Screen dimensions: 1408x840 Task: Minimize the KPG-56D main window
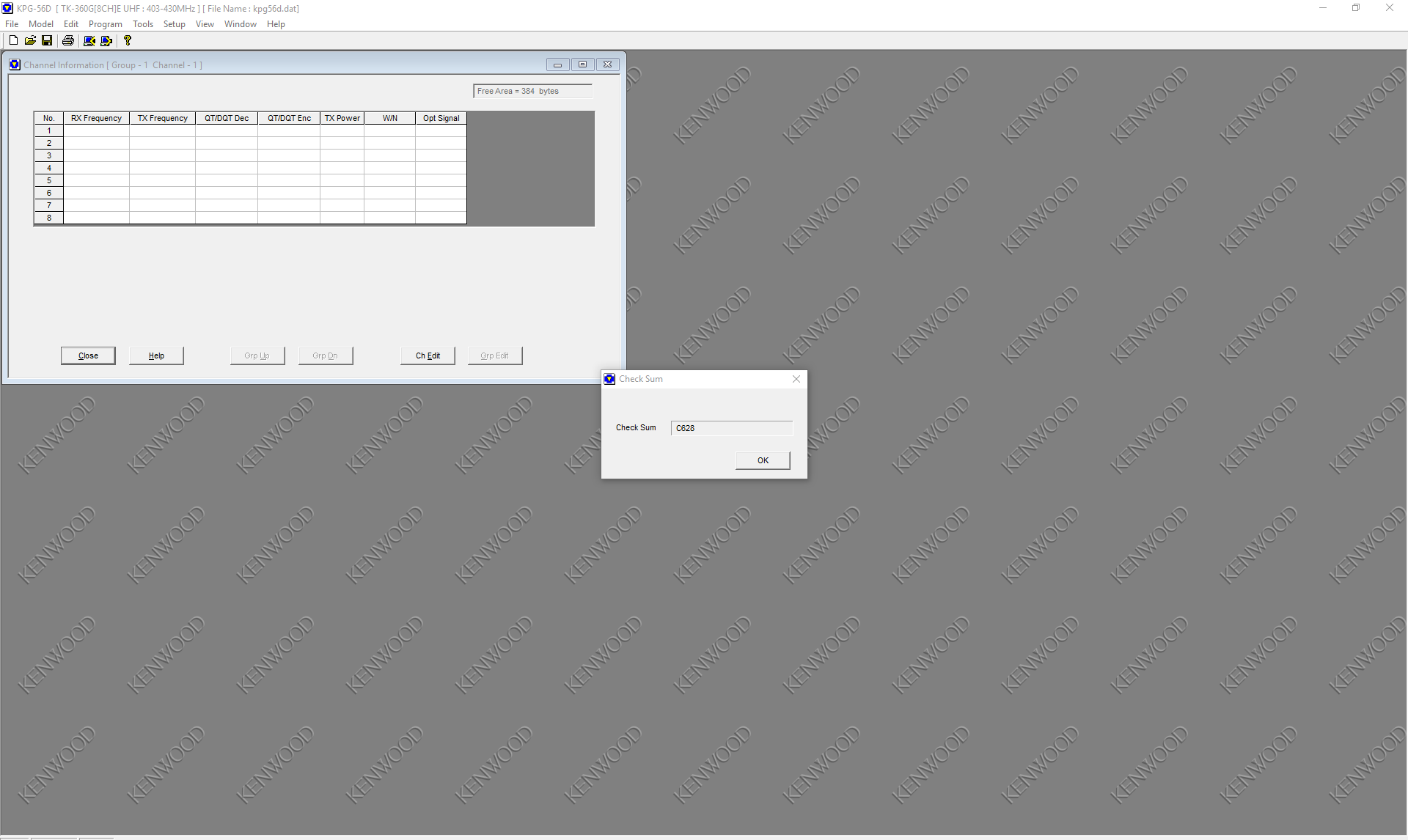point(1323,8)
